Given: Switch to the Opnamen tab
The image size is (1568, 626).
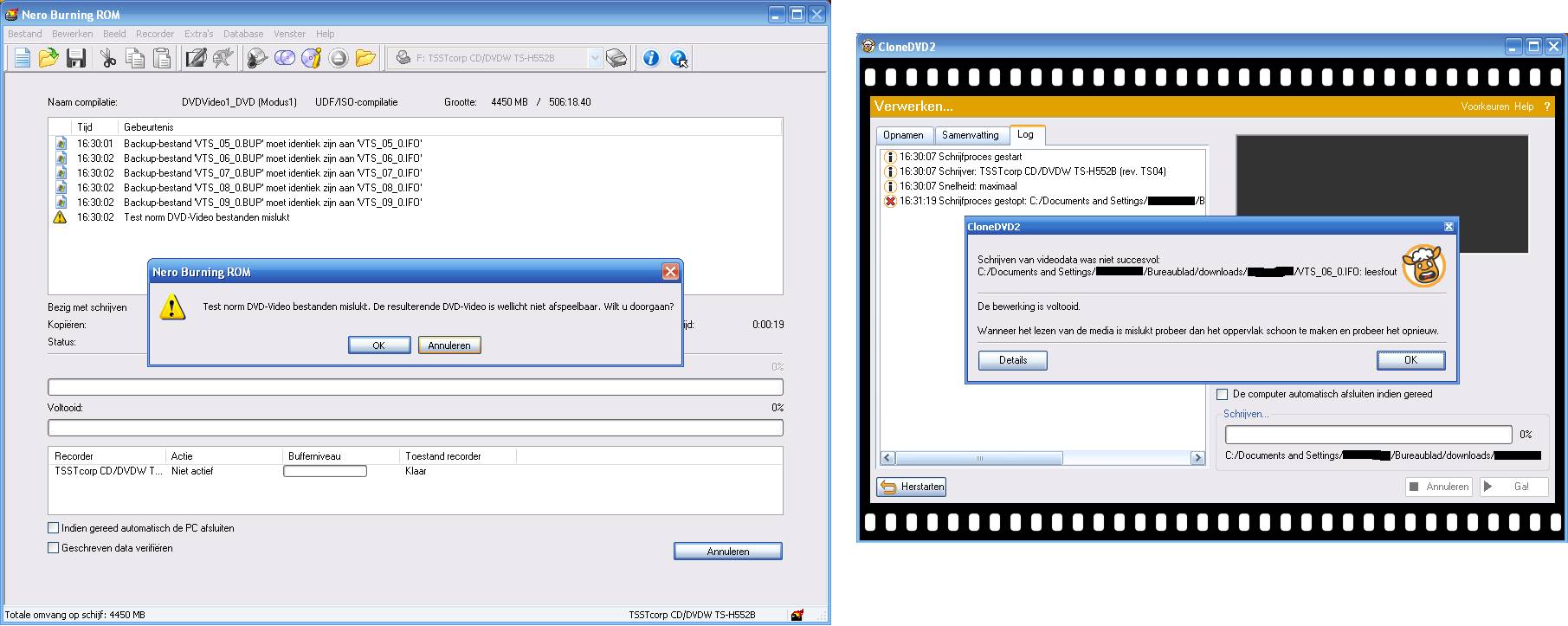Looking at the screenshot, I should [904, 135].
